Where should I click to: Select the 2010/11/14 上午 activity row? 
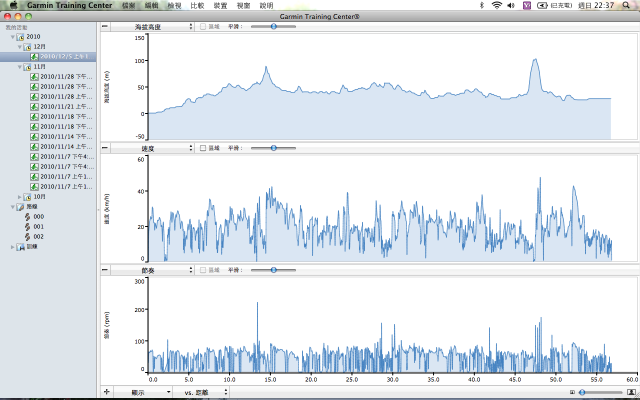(x=48, y=147)
